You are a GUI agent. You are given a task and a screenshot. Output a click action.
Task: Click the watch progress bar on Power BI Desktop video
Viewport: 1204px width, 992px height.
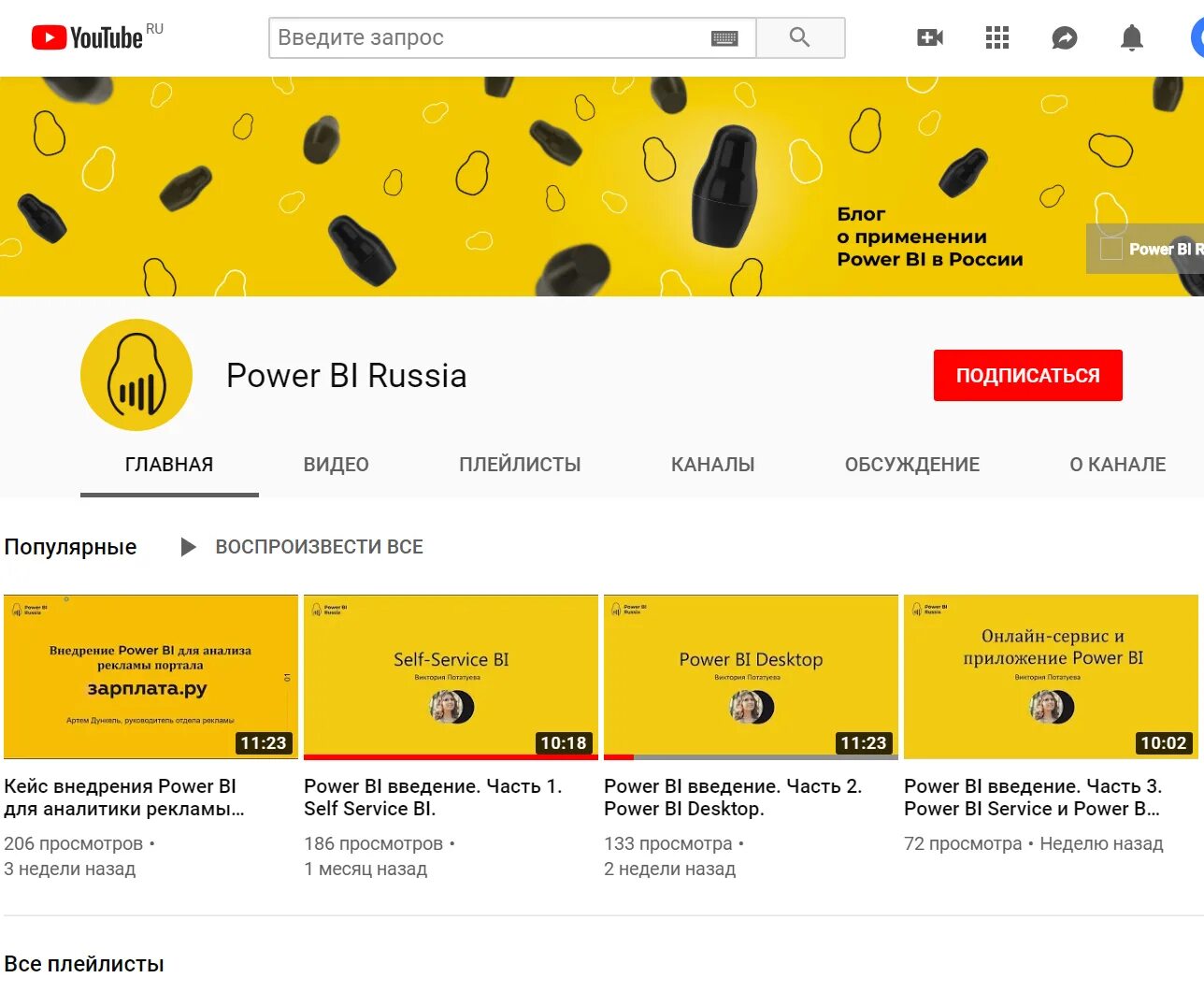coord(751,757)
